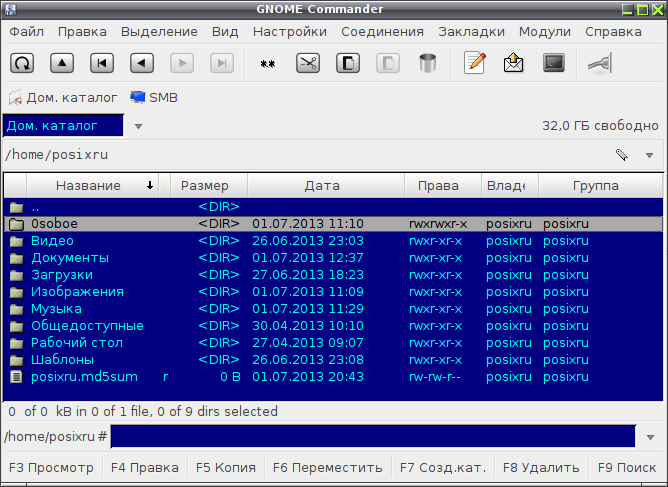Open the Дом. каталог connection button
Image resolution: width=668 pixels, height=487 pixels.
click(x=63, y=98)
